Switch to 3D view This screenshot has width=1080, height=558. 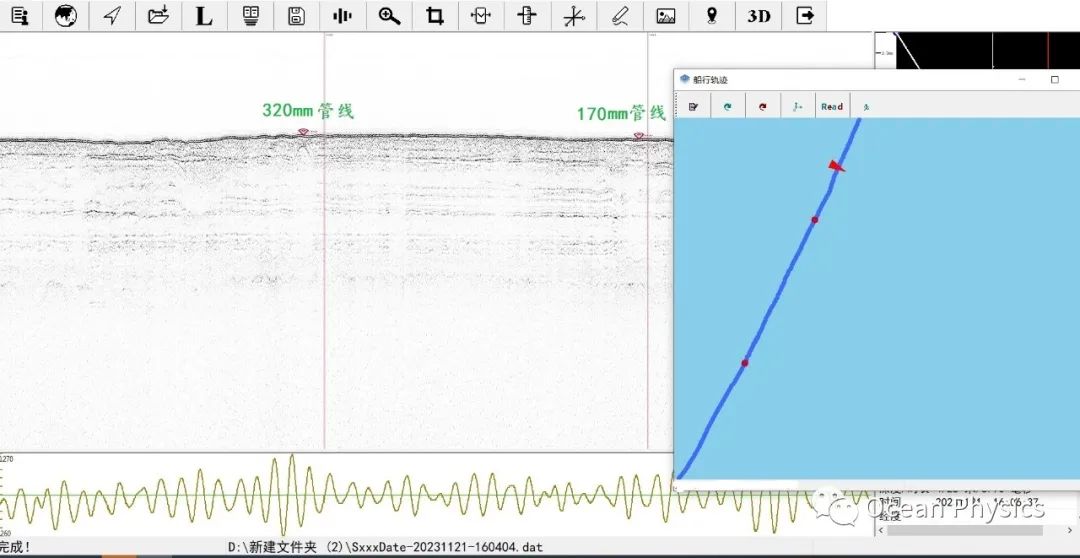[x=759, y=16]
